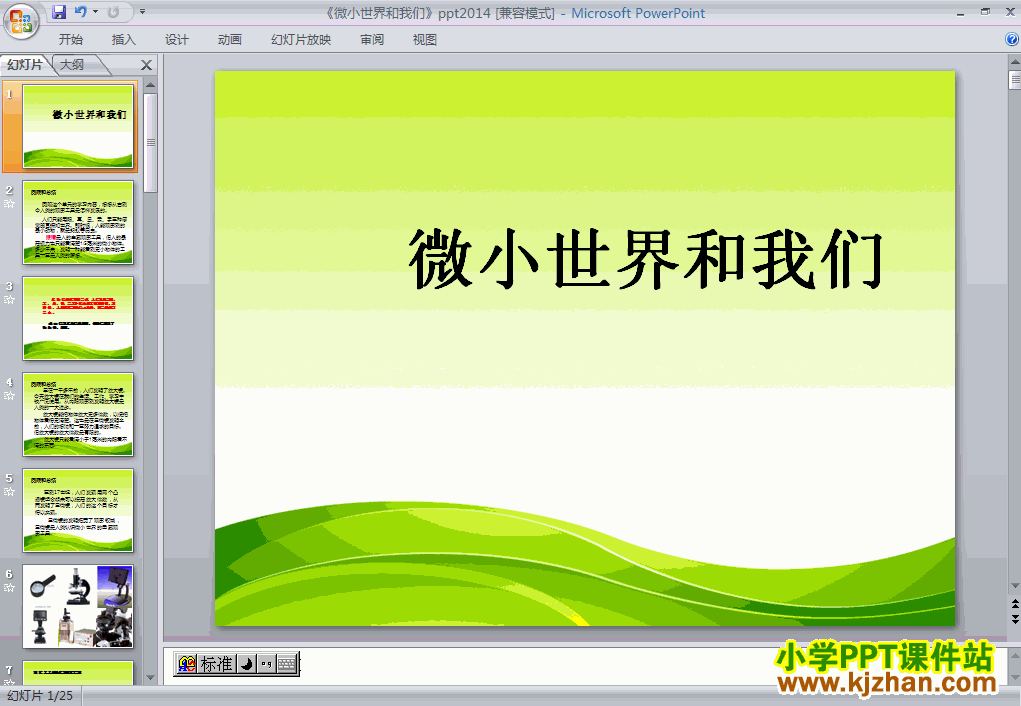Screen dimensions: 1021x706
Task: Go to previous slide double-arrow button
Action: 1014,604
